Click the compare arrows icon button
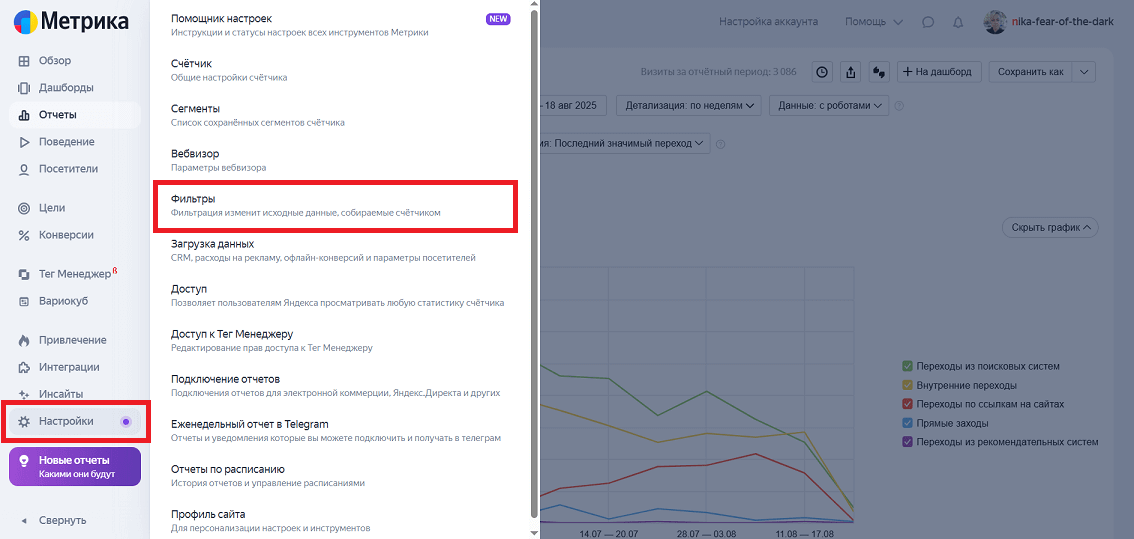The height and width of the screenshot is (539, 1134). (x=880, y=72)
